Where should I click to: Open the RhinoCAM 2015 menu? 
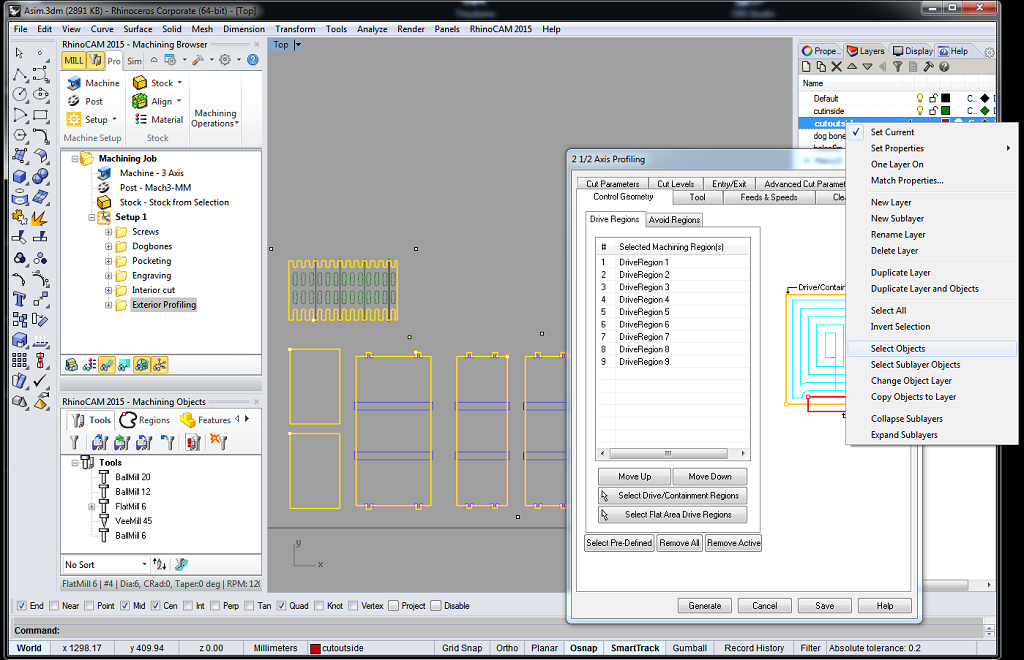coord(500,29)
